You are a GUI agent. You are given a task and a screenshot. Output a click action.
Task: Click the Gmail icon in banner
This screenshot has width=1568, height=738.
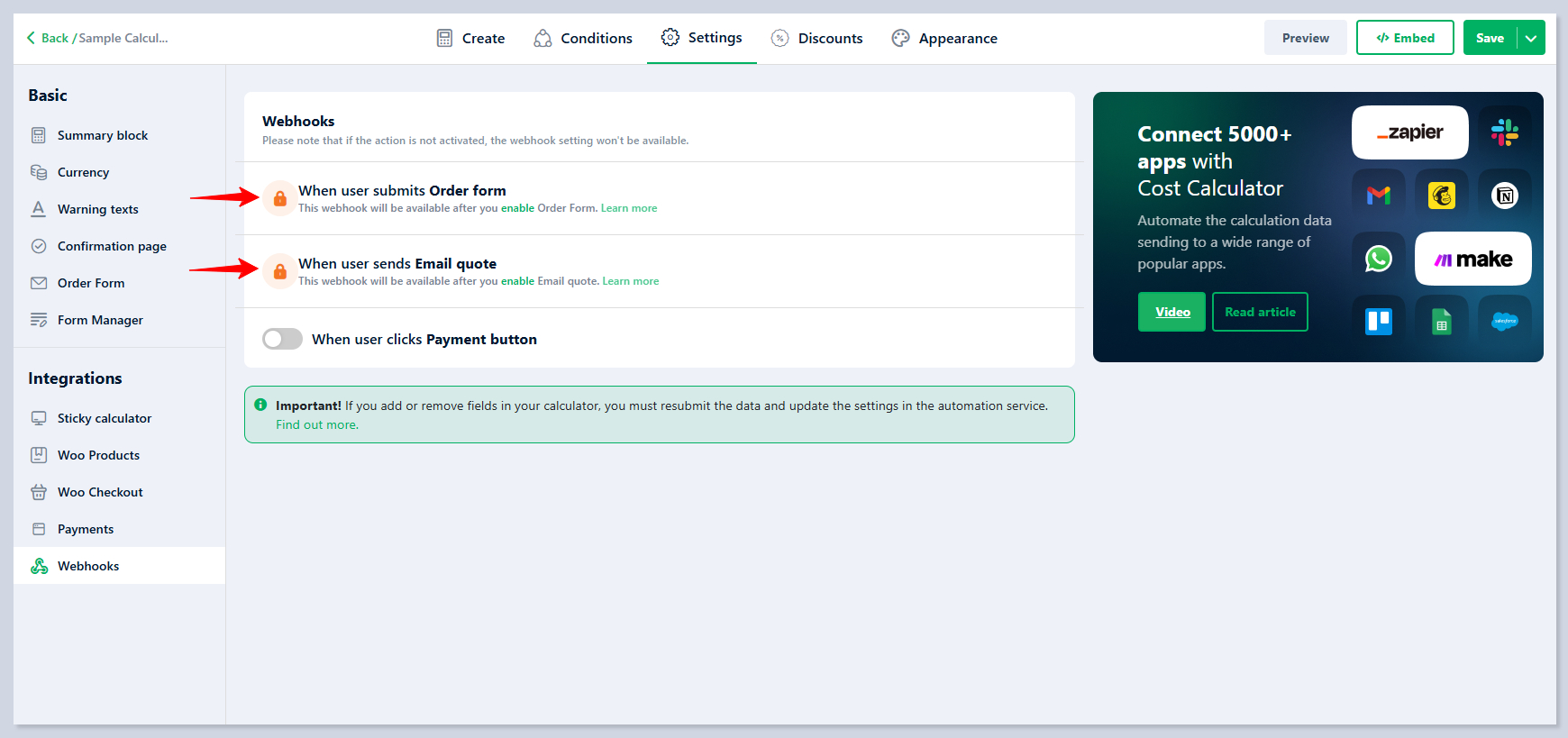pos(1378,196)
